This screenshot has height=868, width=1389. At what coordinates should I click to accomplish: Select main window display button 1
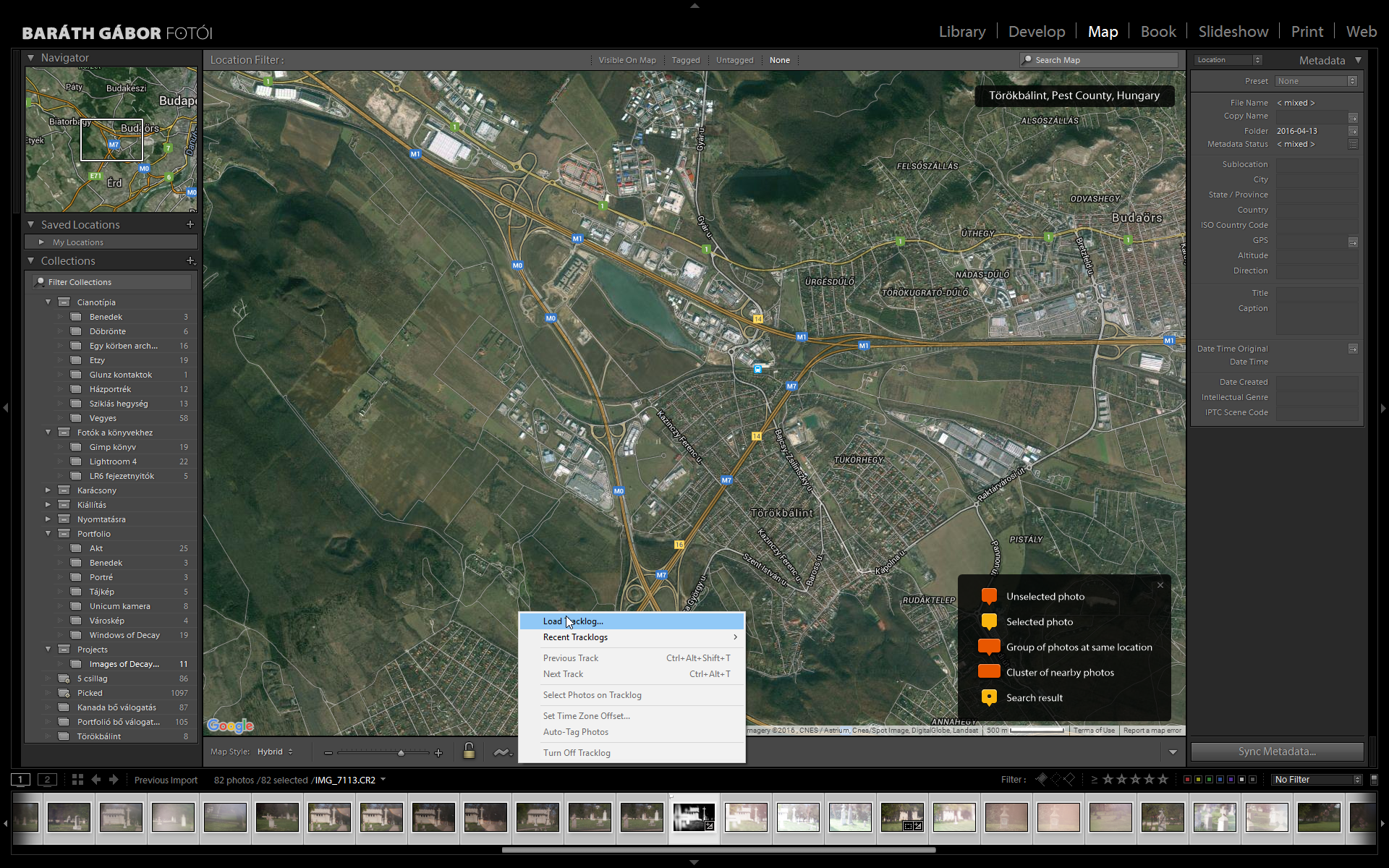point(20,780)
